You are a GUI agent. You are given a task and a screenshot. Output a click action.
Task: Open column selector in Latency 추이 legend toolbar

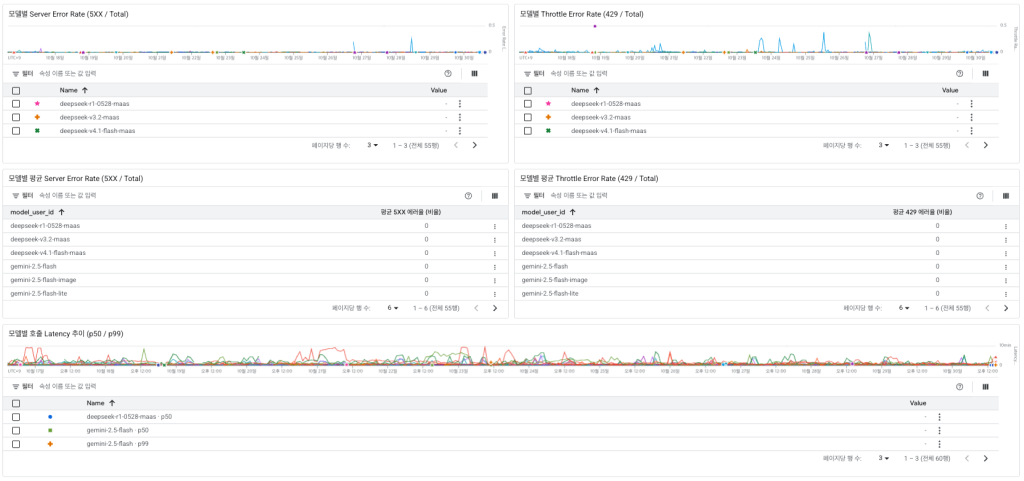[985, 386]
